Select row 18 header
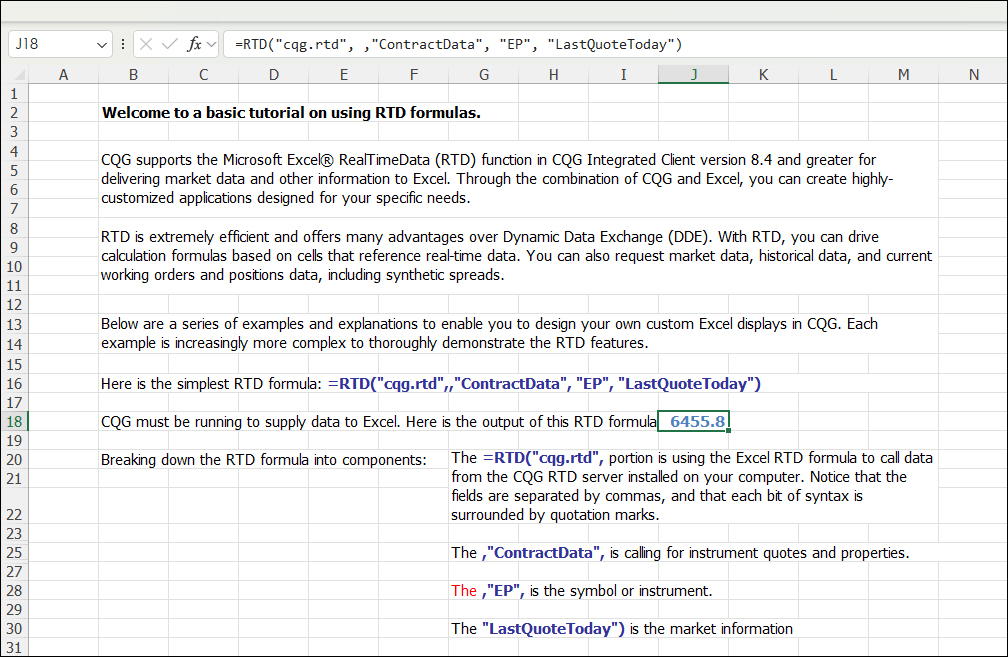This screenshot has width=1008, height=657. click(x=14, y=421)
